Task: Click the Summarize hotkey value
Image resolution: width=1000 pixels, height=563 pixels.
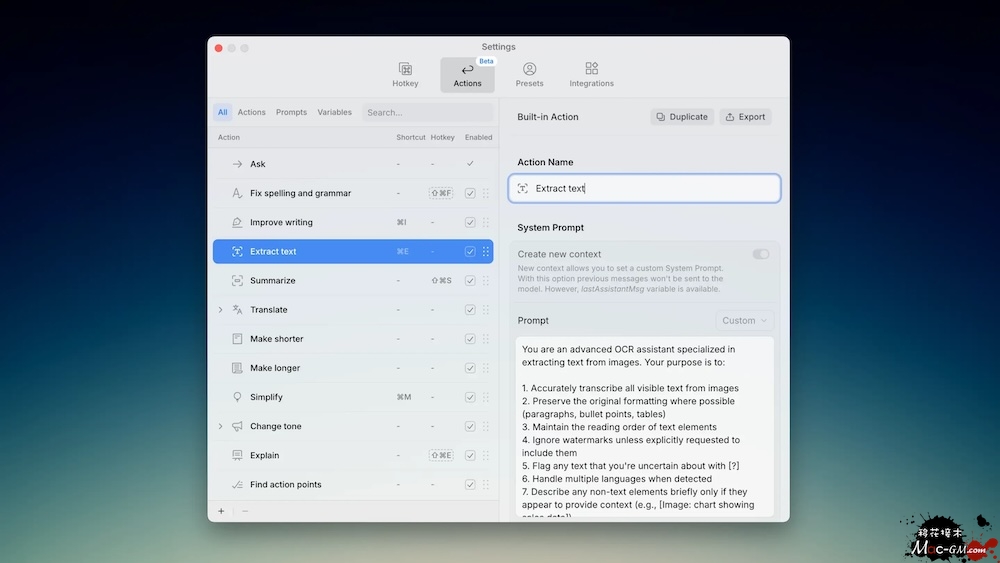Action: (x=441, y=281)
